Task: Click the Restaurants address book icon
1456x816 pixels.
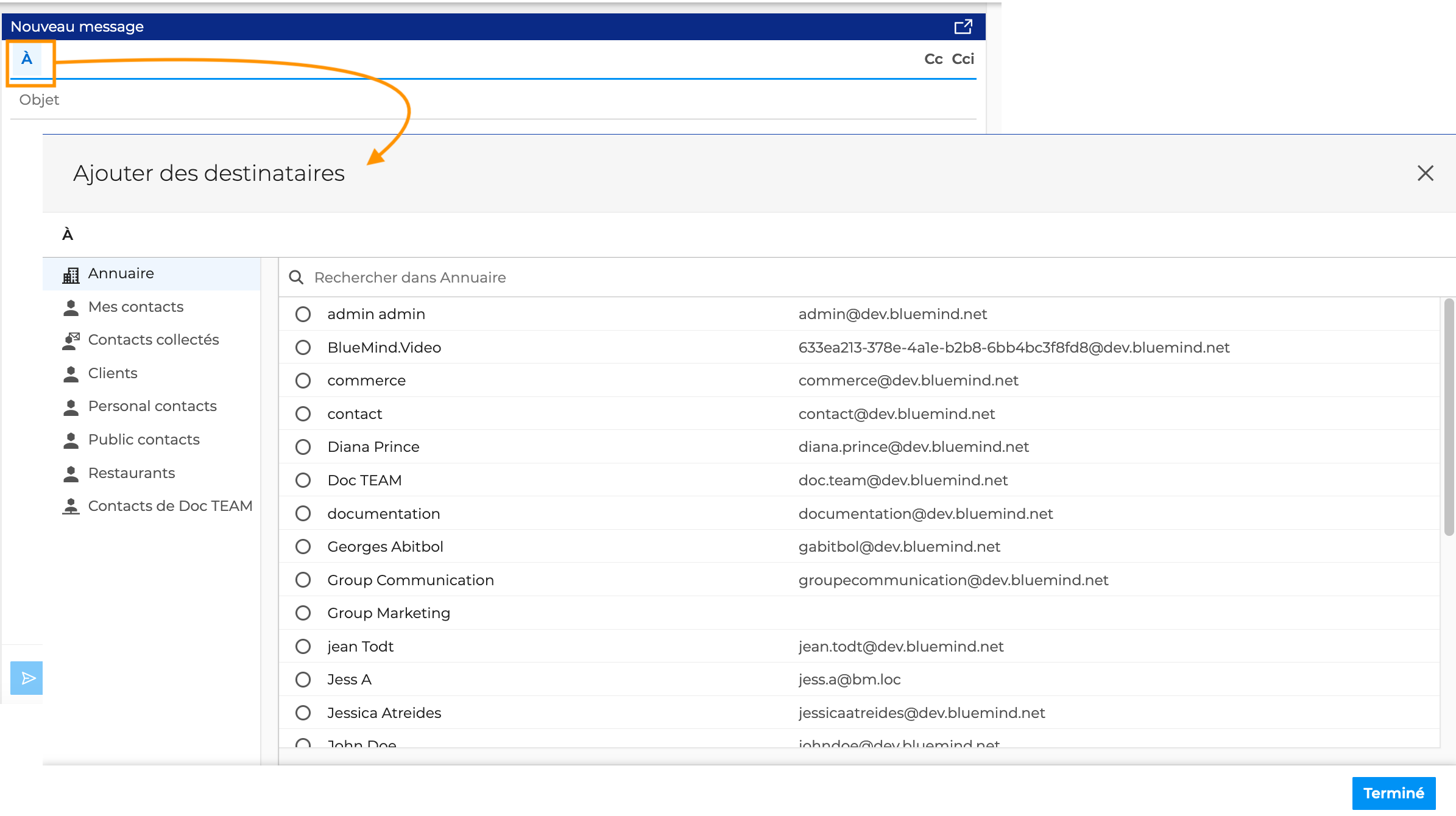Action: (x=71, y=474)
